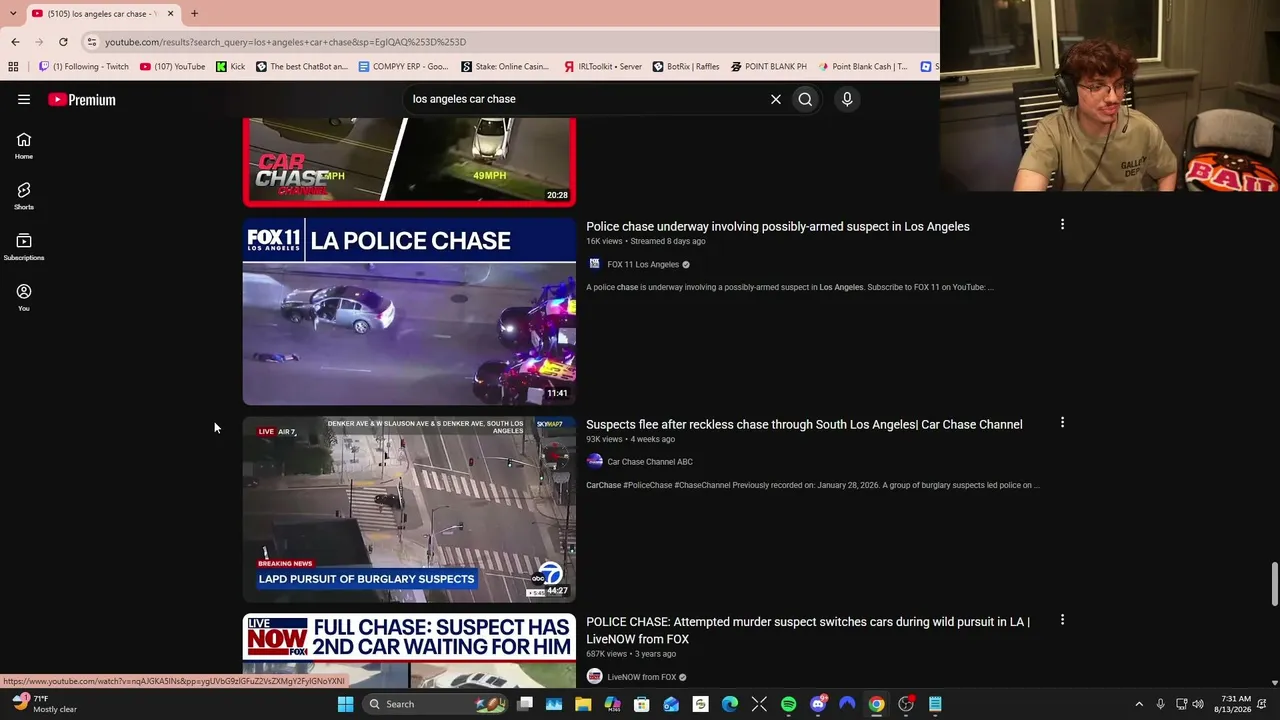Open LAPD pursuit of burglary suspects thumbnail
Screen dimensions: 1280x720
click(409, 509)
